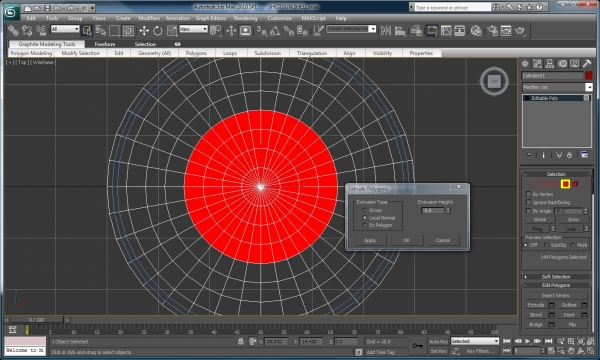Enable the By Vertex checkbox
The image size is (600, 360).
click(528, 194)
